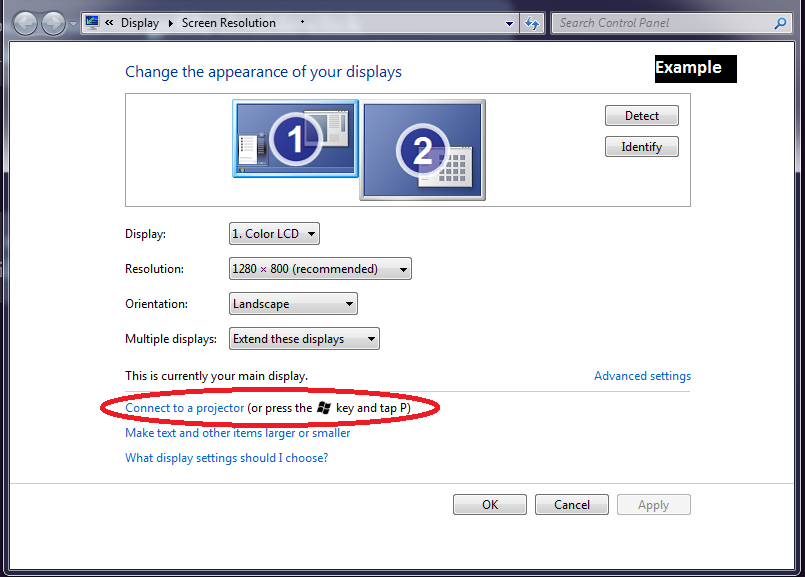Open Make text and other items larger link
This screenshot has height=577, width=805.
(x=237, y=433)
